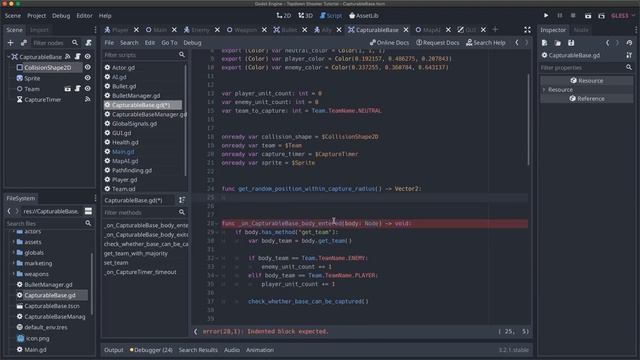Open Online Docs

pos(389,42)
